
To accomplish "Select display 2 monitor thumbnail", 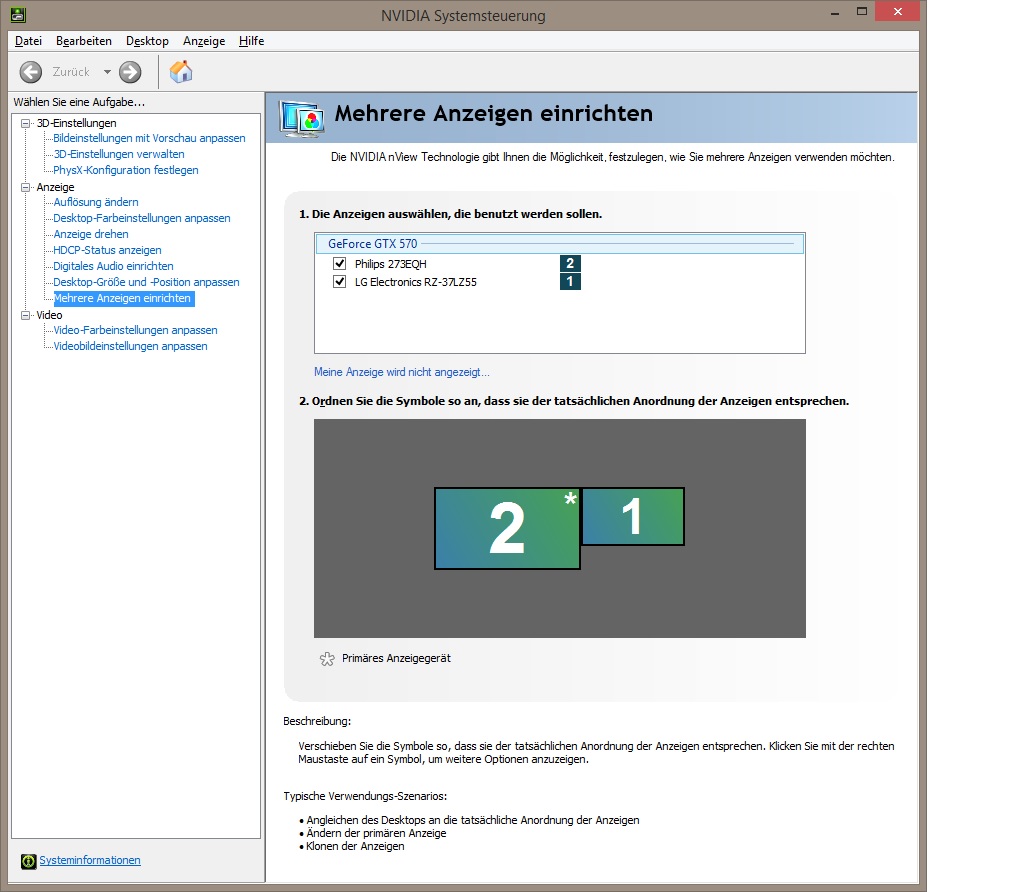I will (x=507, y=528).
